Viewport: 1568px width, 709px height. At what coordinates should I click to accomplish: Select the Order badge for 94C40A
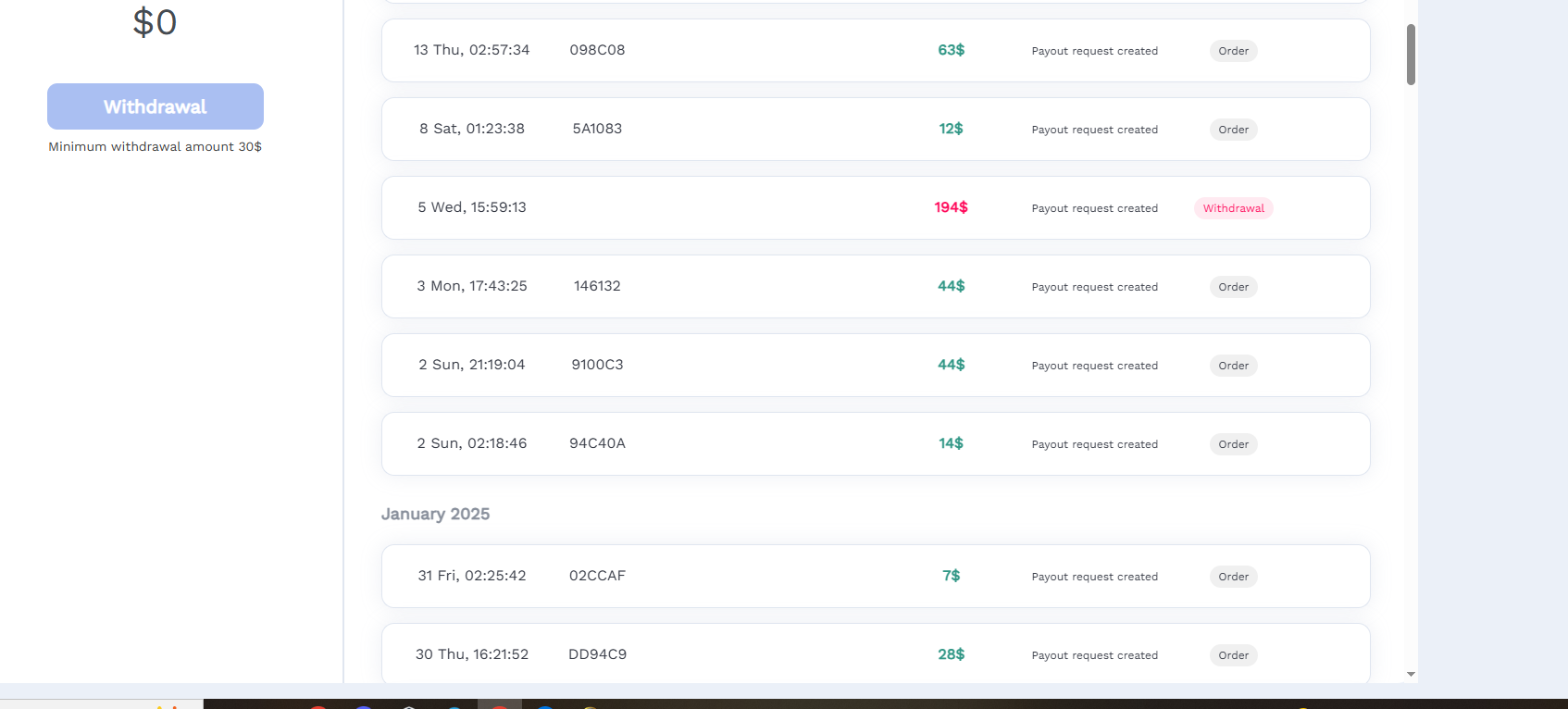point(1233,444)
